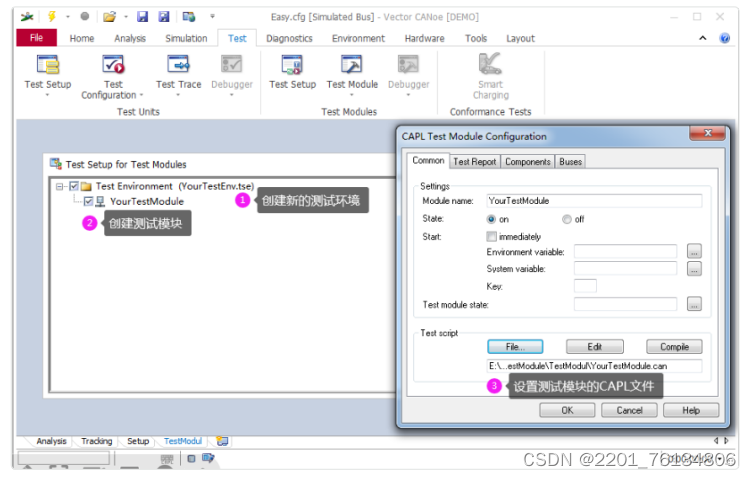751x478 pixels.
Task: Click the Test Module ribbon icon
Action: pyautogui.click(x=352, y=64)
